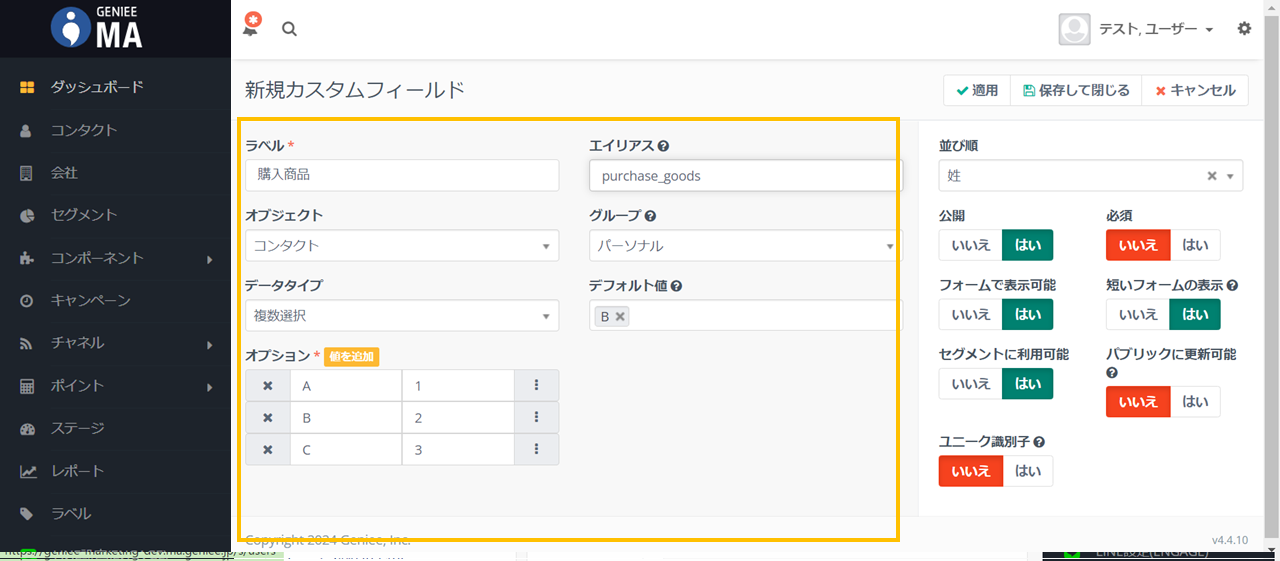
Task: Expand the コンポーネント submenu arrow
Action: [210, 259]
